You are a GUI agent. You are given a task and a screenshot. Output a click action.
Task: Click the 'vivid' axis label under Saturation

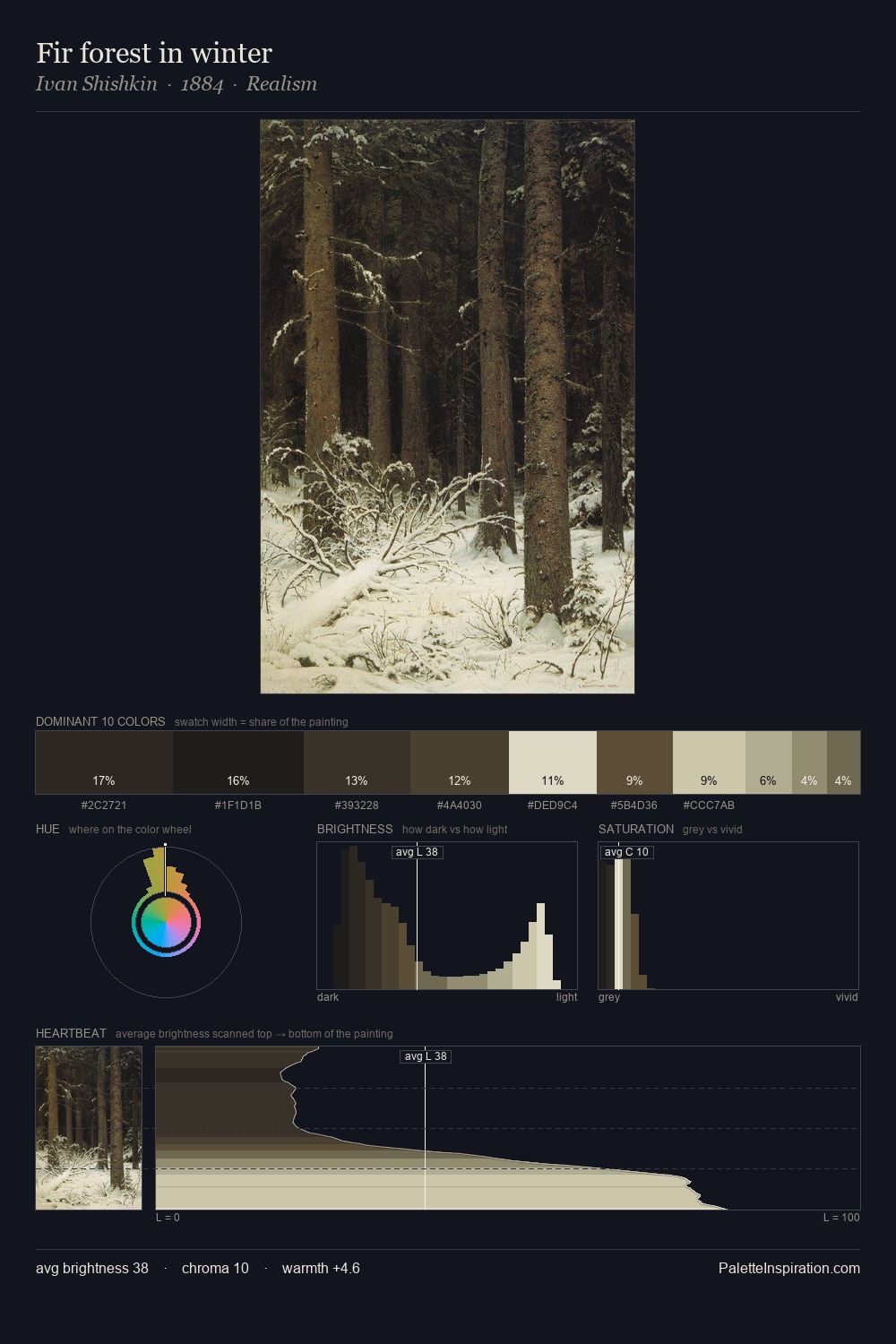pyautogui.click(x=847, y=996)
